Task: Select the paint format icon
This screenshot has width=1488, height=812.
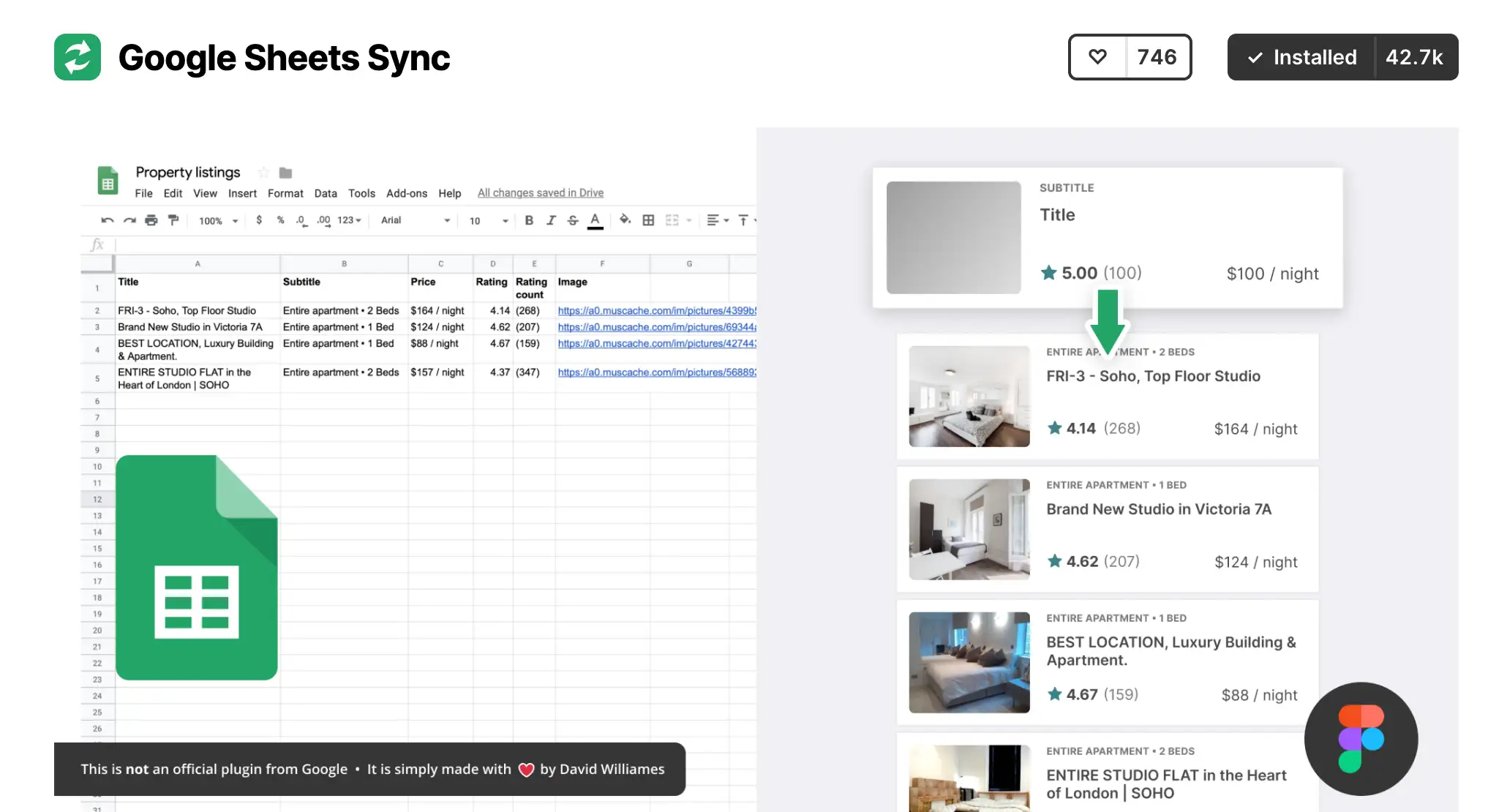Action: coord(173,220)
